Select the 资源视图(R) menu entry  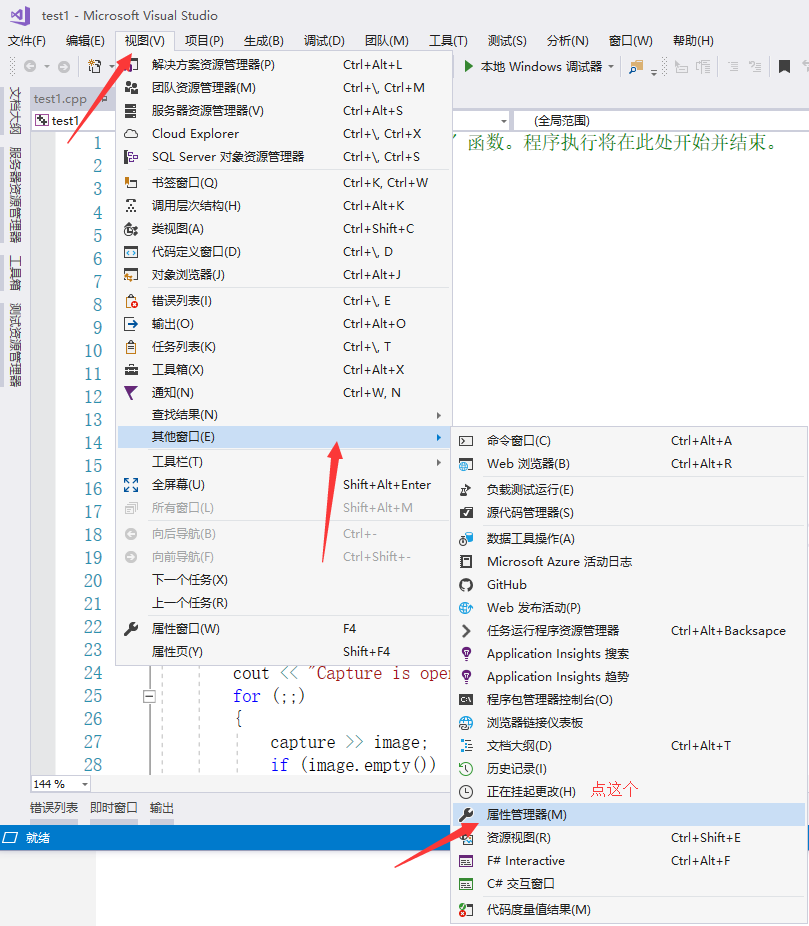pyautogui.click(x=629, y=838)
